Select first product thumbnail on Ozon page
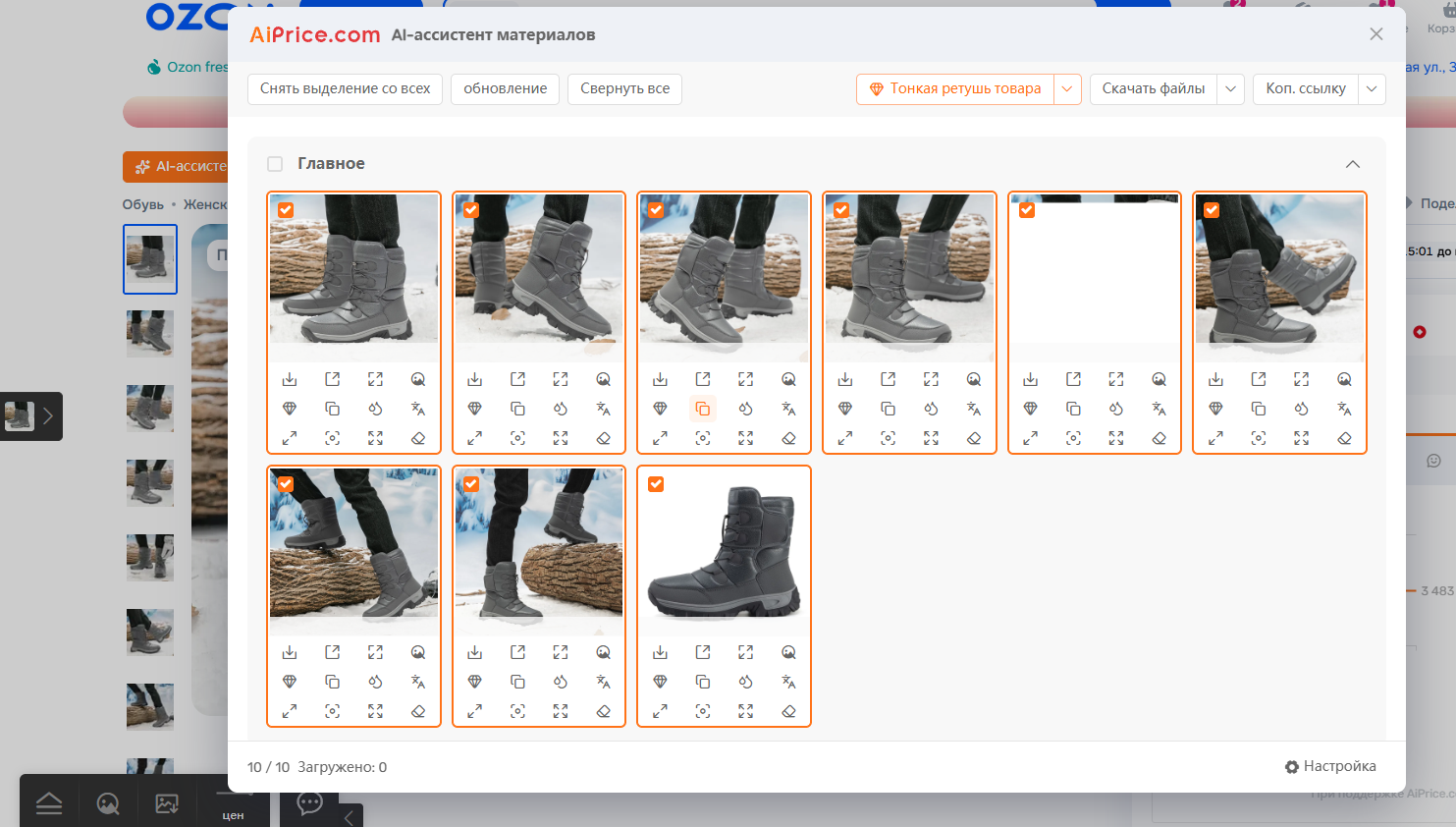 point(150,259)
